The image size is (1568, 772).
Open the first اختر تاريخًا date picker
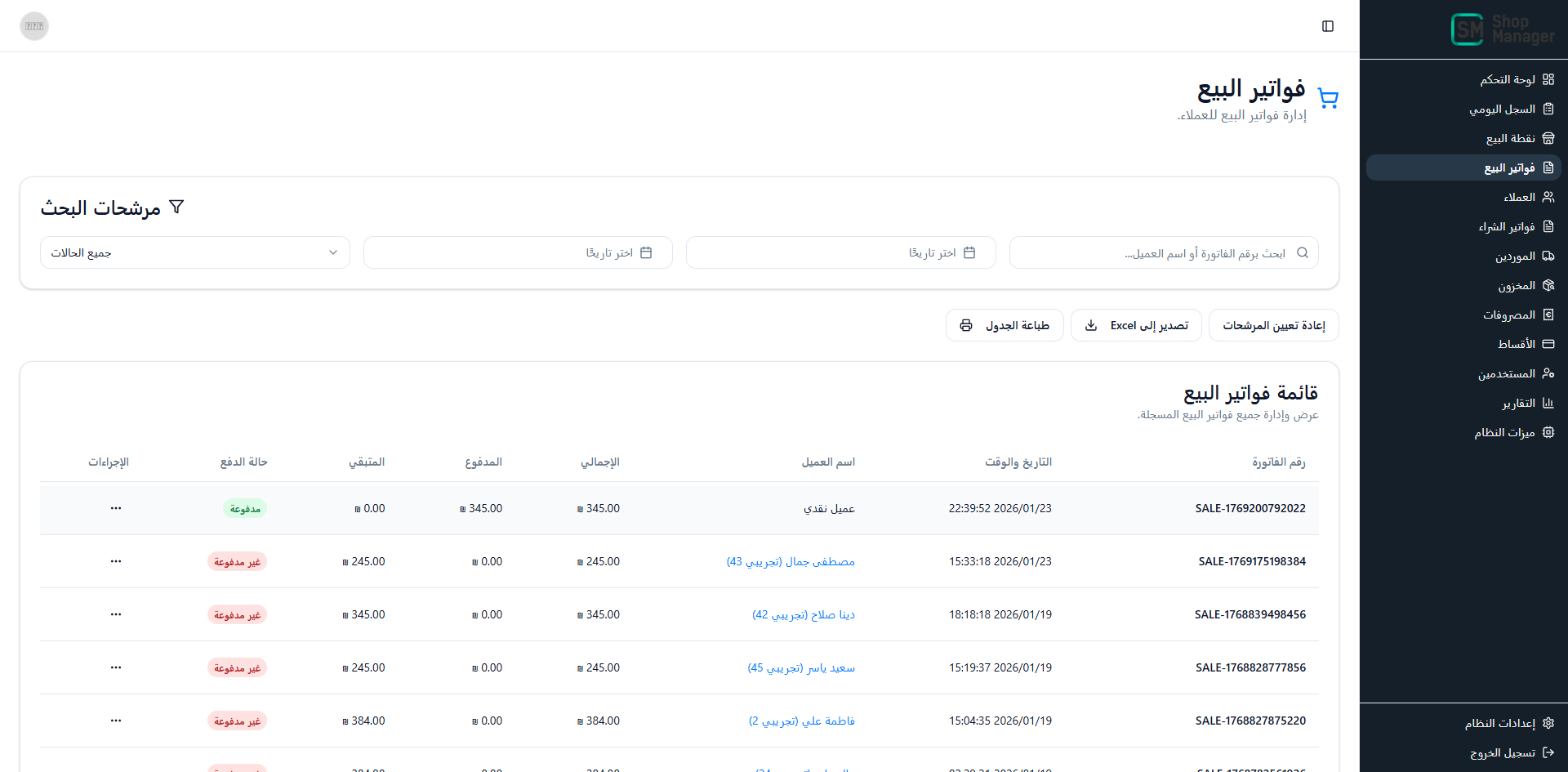pyautogui.click(x=840, y=252)
